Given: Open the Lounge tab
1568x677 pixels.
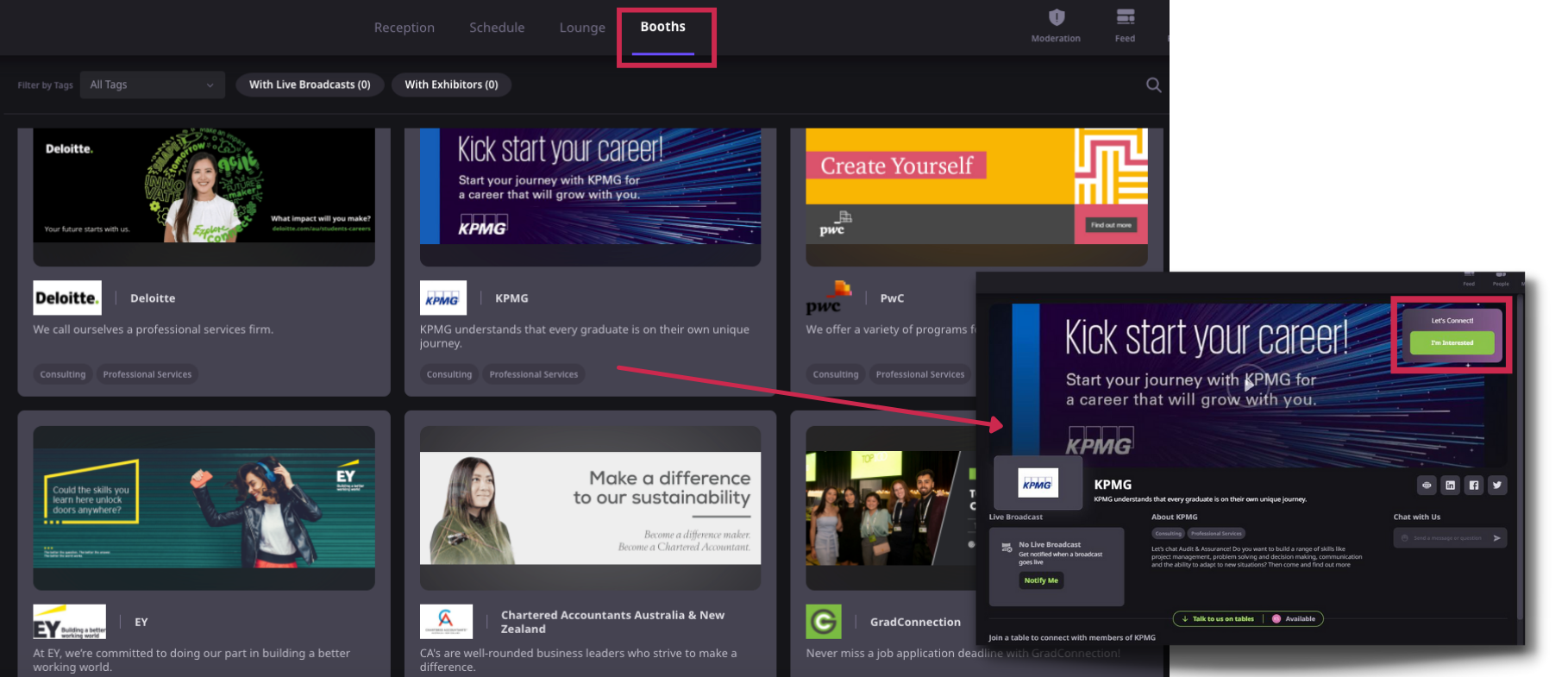Looking at the screenshot, I should click(x=582, y=28).
